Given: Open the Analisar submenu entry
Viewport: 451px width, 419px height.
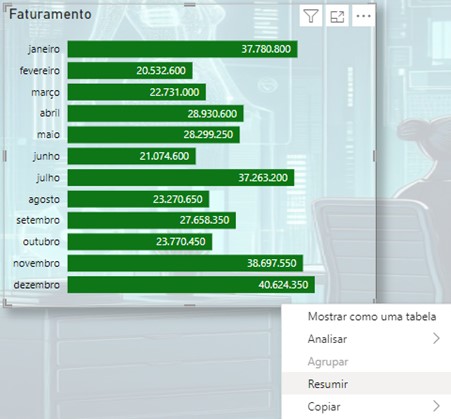Looking at the screenshot, I should coord(366,339).
